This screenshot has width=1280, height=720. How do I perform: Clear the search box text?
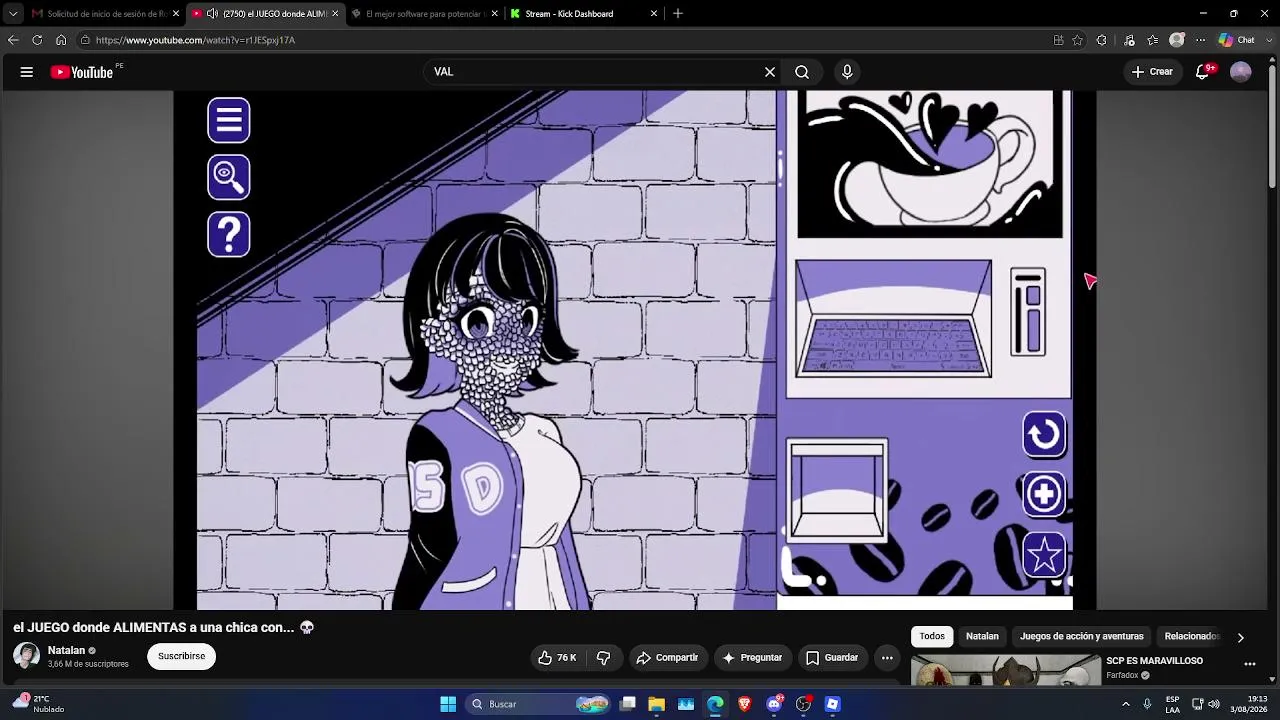pyautogui.click(x=770, y=72)
